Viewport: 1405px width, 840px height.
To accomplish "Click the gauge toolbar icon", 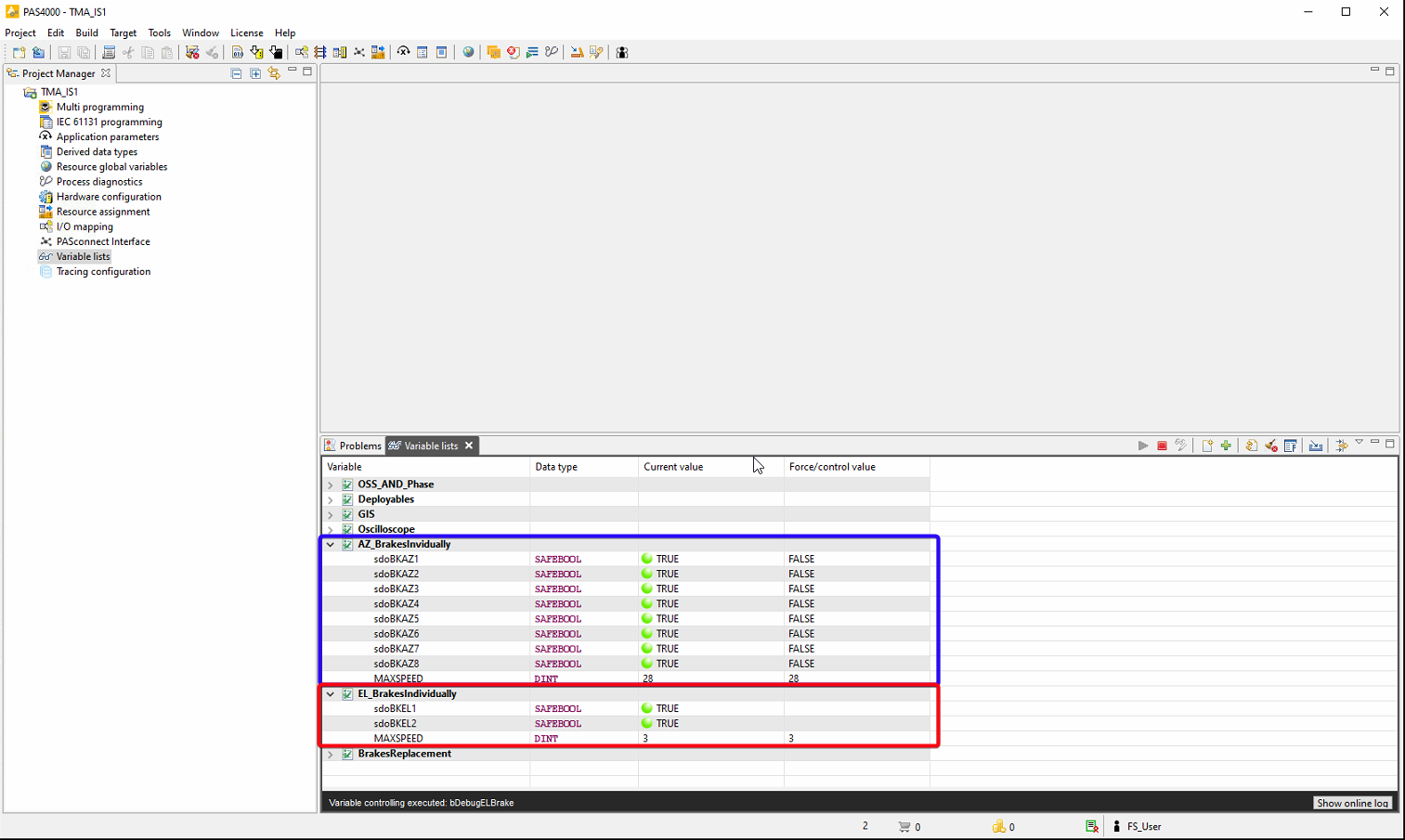I will click(x=403, y=53).
